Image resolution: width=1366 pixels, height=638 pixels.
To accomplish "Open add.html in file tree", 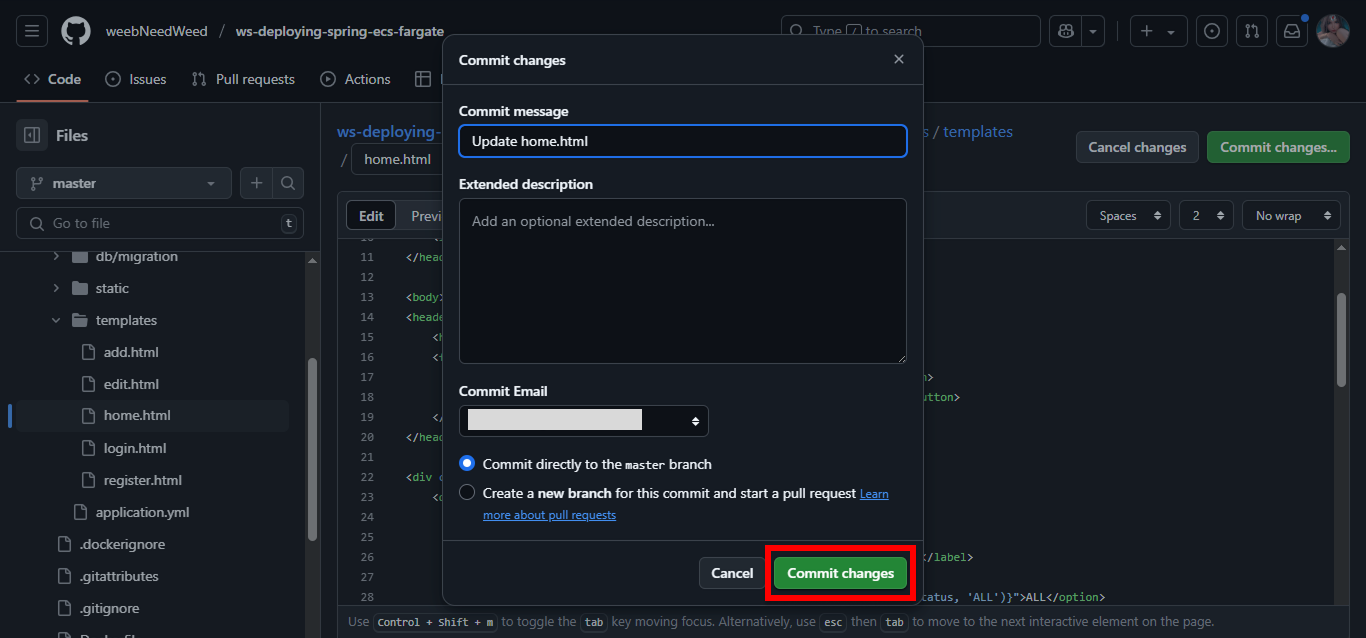I will (x=131, y=352).
